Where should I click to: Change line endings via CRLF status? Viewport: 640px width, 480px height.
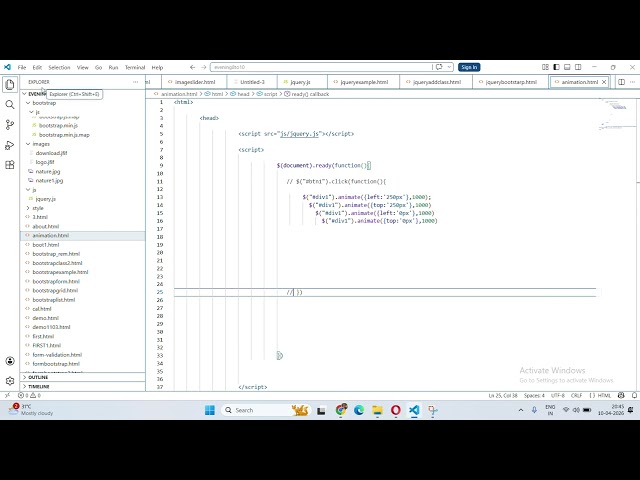[x=576, y=396]
